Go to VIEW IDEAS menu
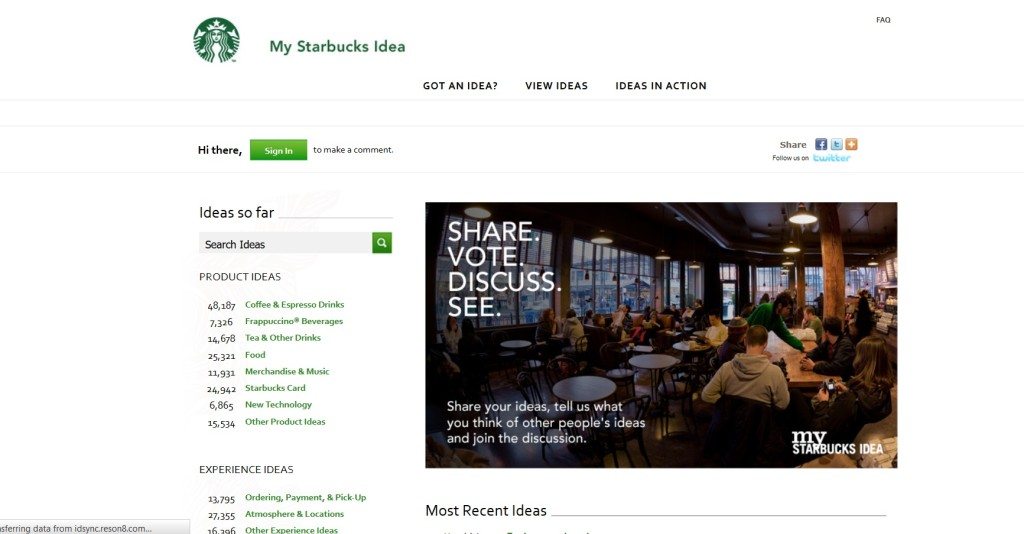This screenshot has height=534, width=1024. click(556, 86)
